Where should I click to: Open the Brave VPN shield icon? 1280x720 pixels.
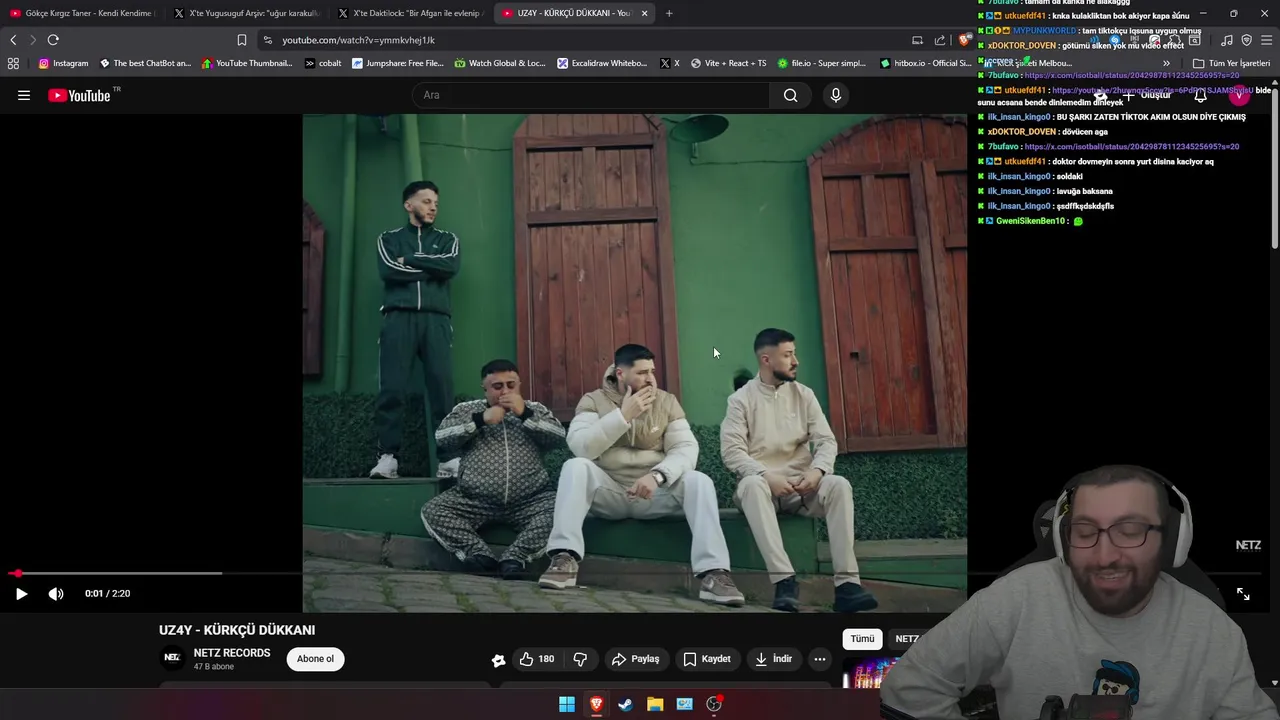pos(1246,40)
